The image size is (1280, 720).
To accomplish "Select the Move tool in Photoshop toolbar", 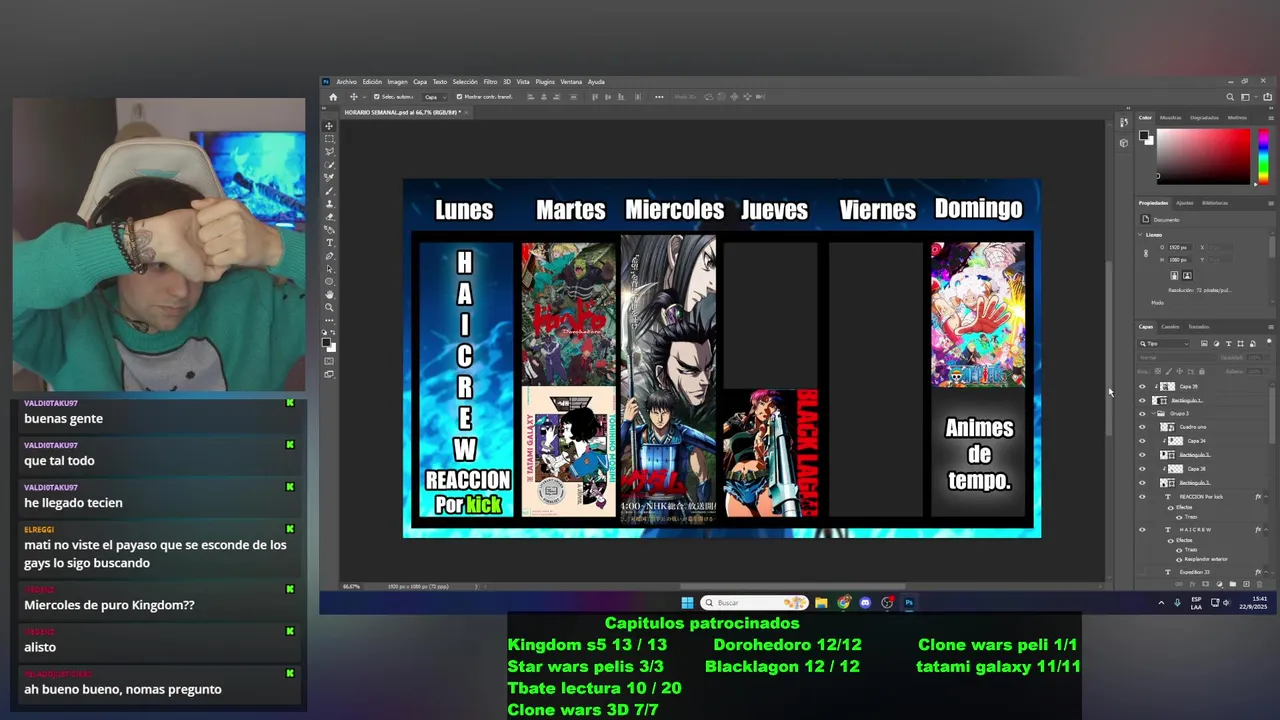I will click(x=330, y=126).
